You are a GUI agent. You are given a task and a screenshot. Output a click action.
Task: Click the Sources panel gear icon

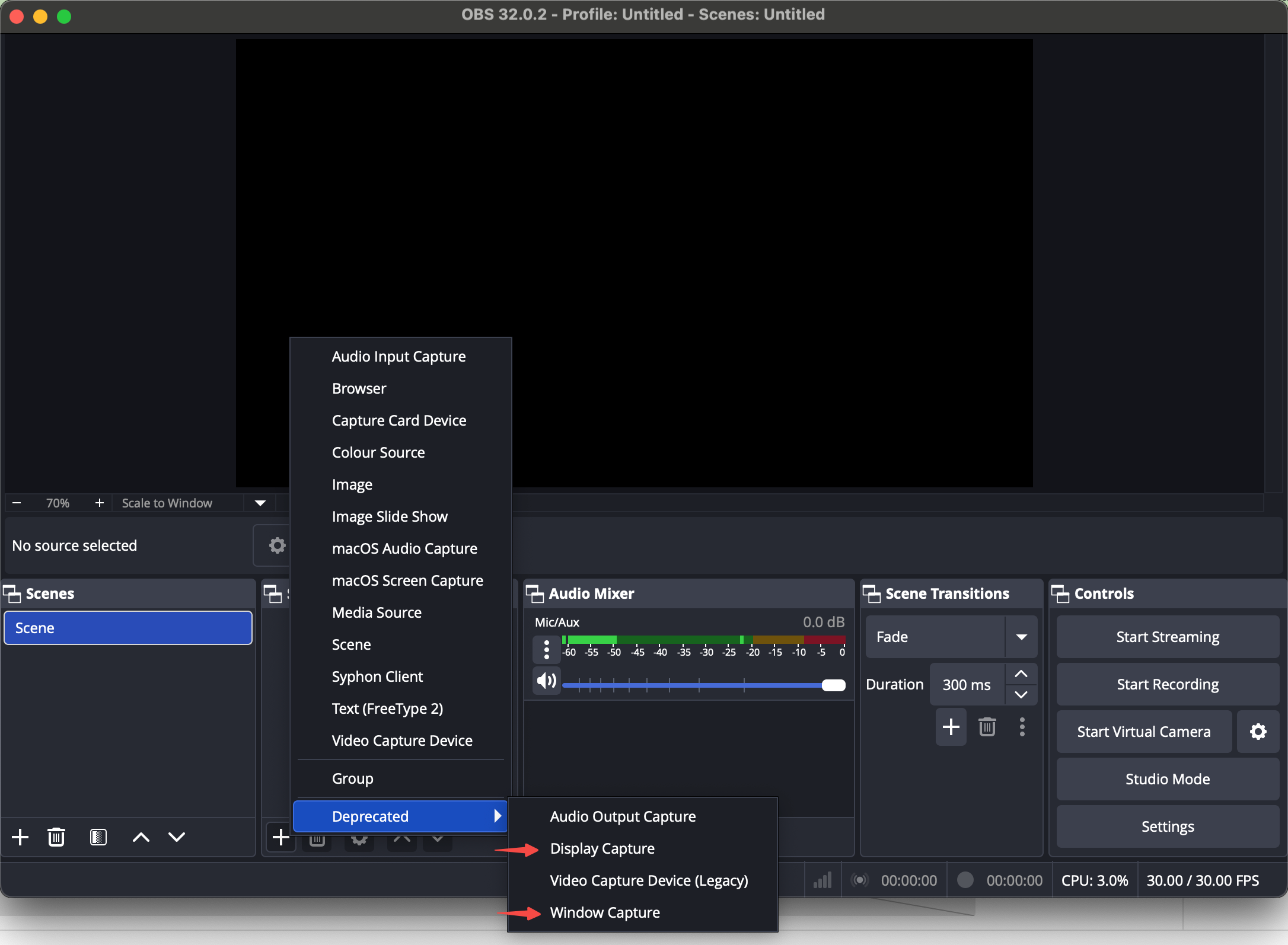click(358, 838)
